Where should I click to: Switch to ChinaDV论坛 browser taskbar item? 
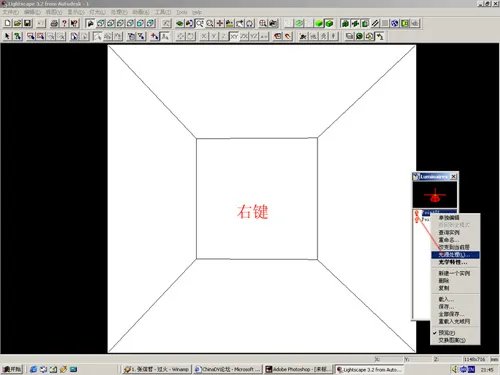[x=227, y=369]
